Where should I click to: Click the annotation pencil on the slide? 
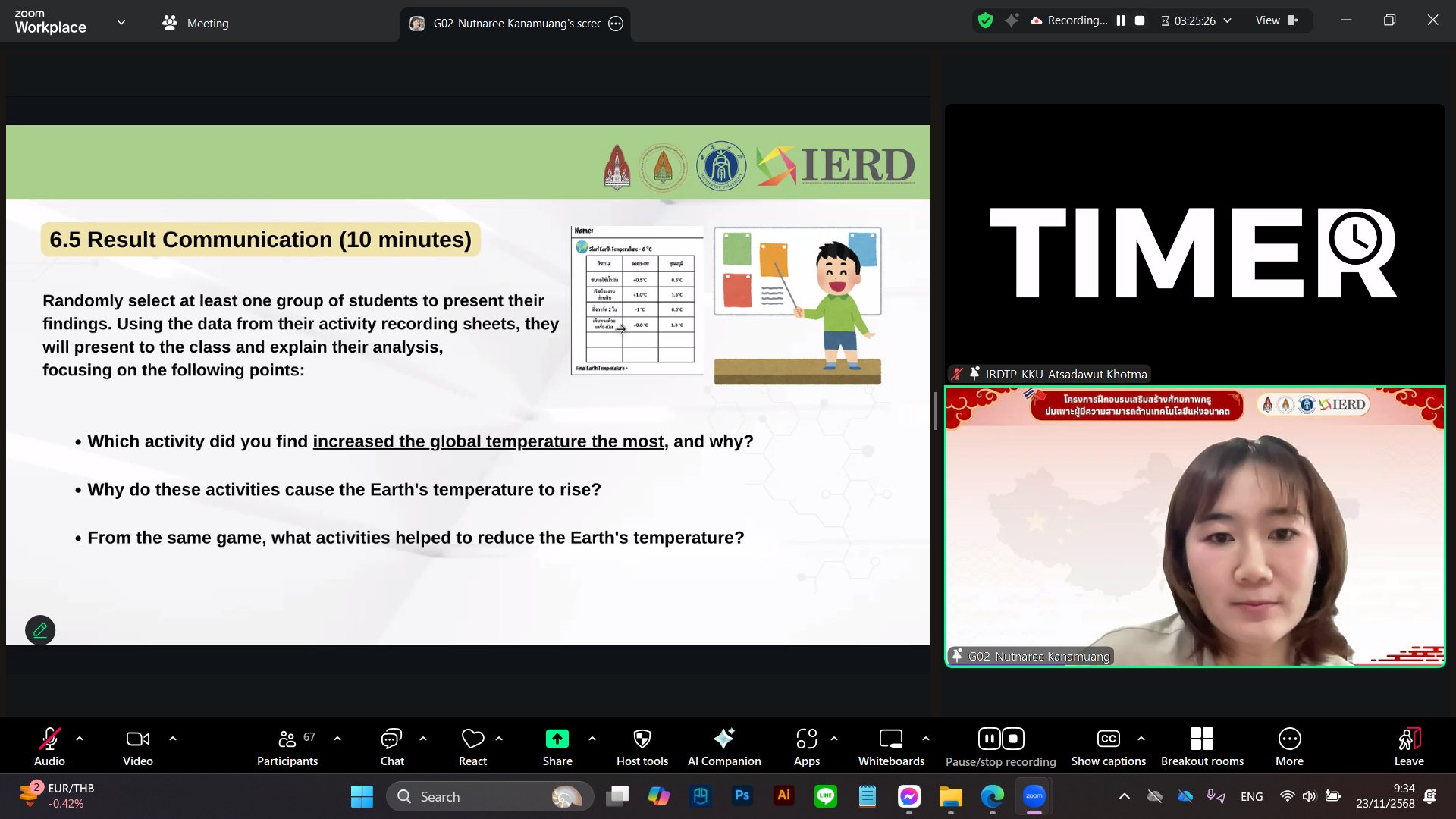pyautogui.click(x=40, y=630)
